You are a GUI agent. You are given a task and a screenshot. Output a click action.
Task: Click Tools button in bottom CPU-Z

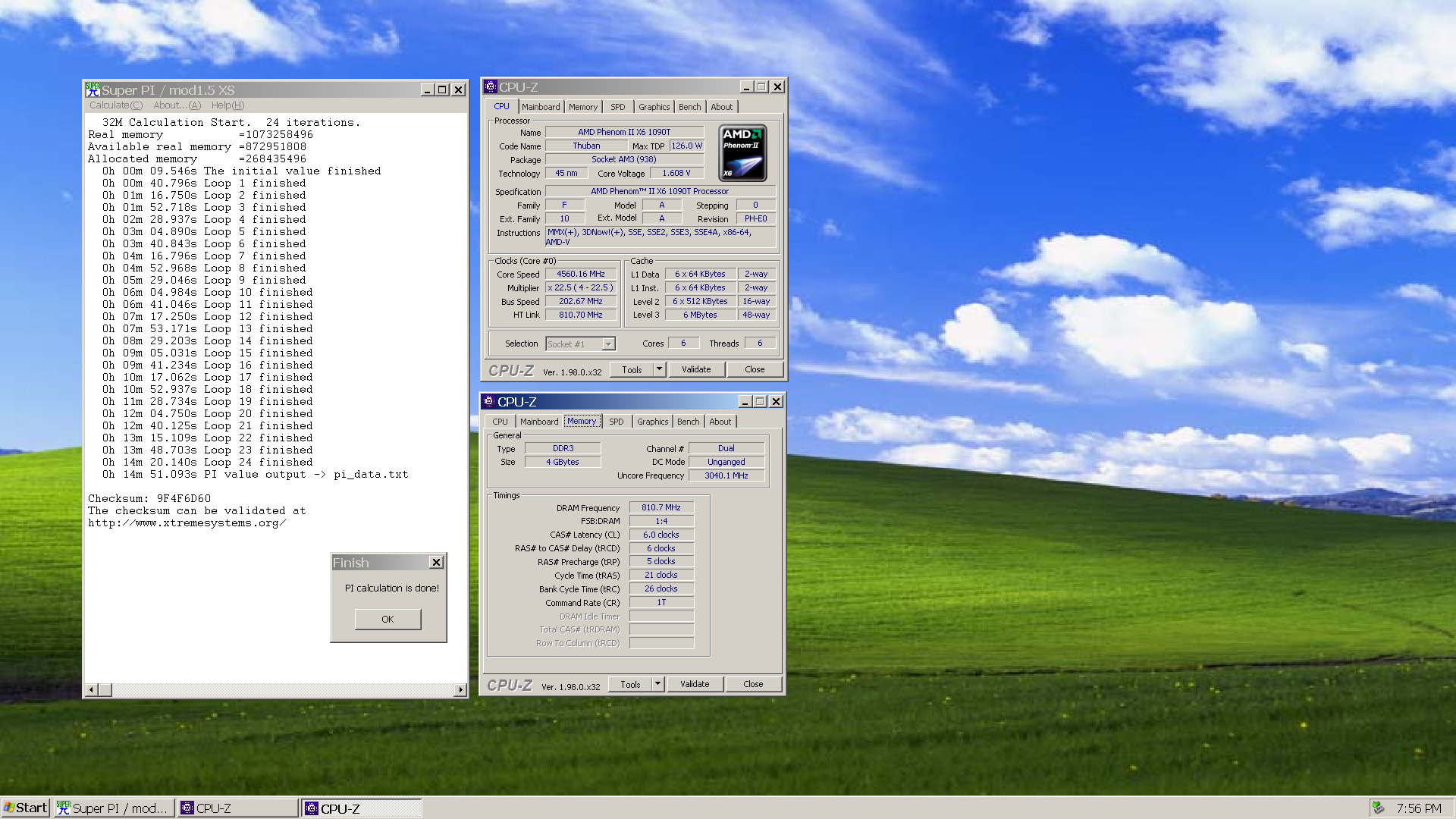click(630, 684)
